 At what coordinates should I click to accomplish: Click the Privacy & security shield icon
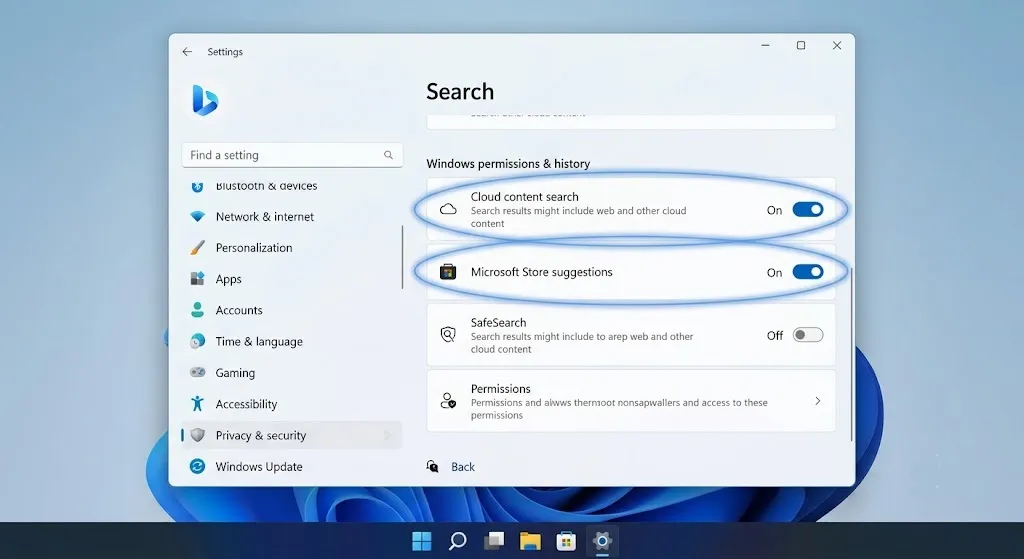(197, 435)
